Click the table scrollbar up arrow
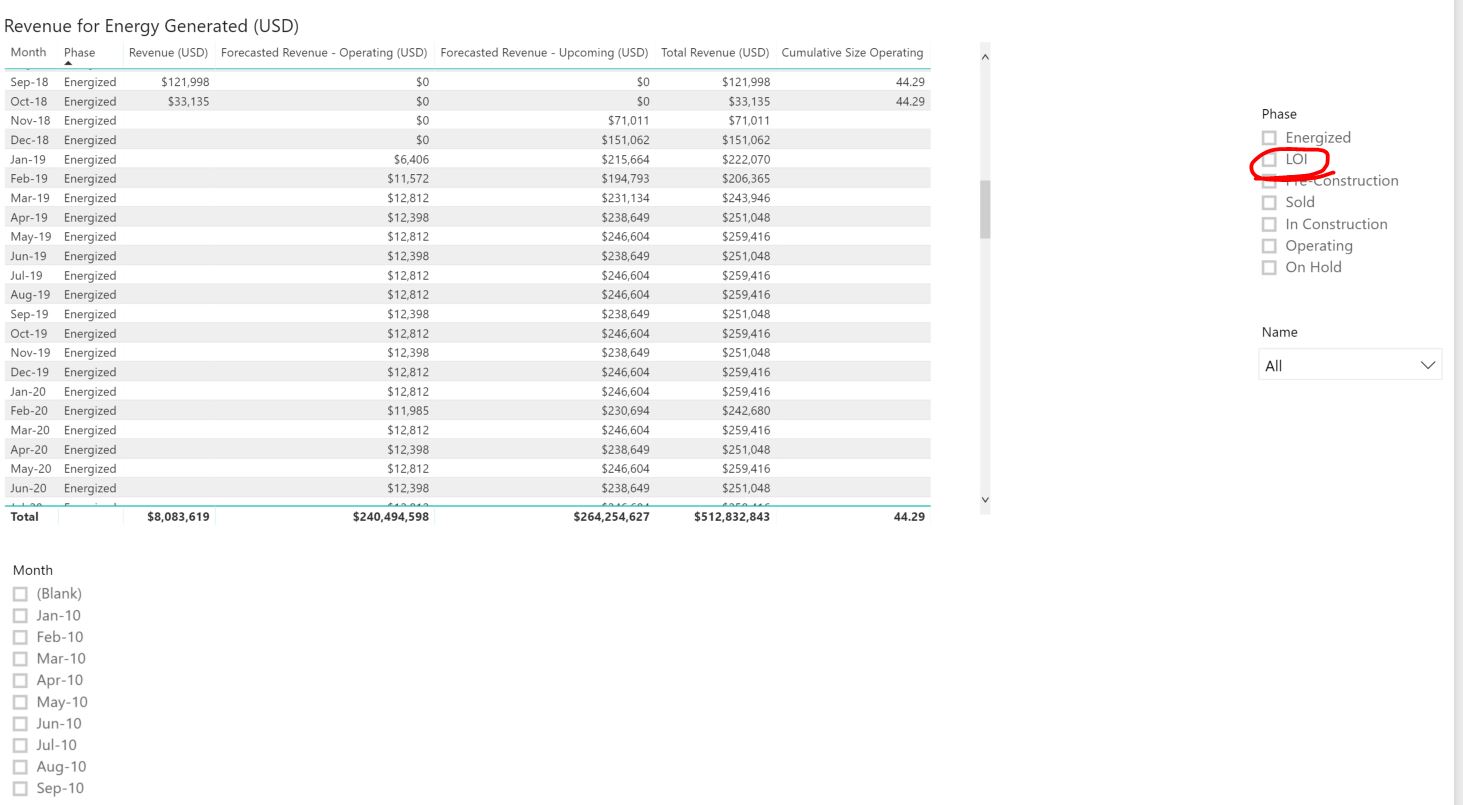This screenshot has height=805, width=1463. (985, 57)
